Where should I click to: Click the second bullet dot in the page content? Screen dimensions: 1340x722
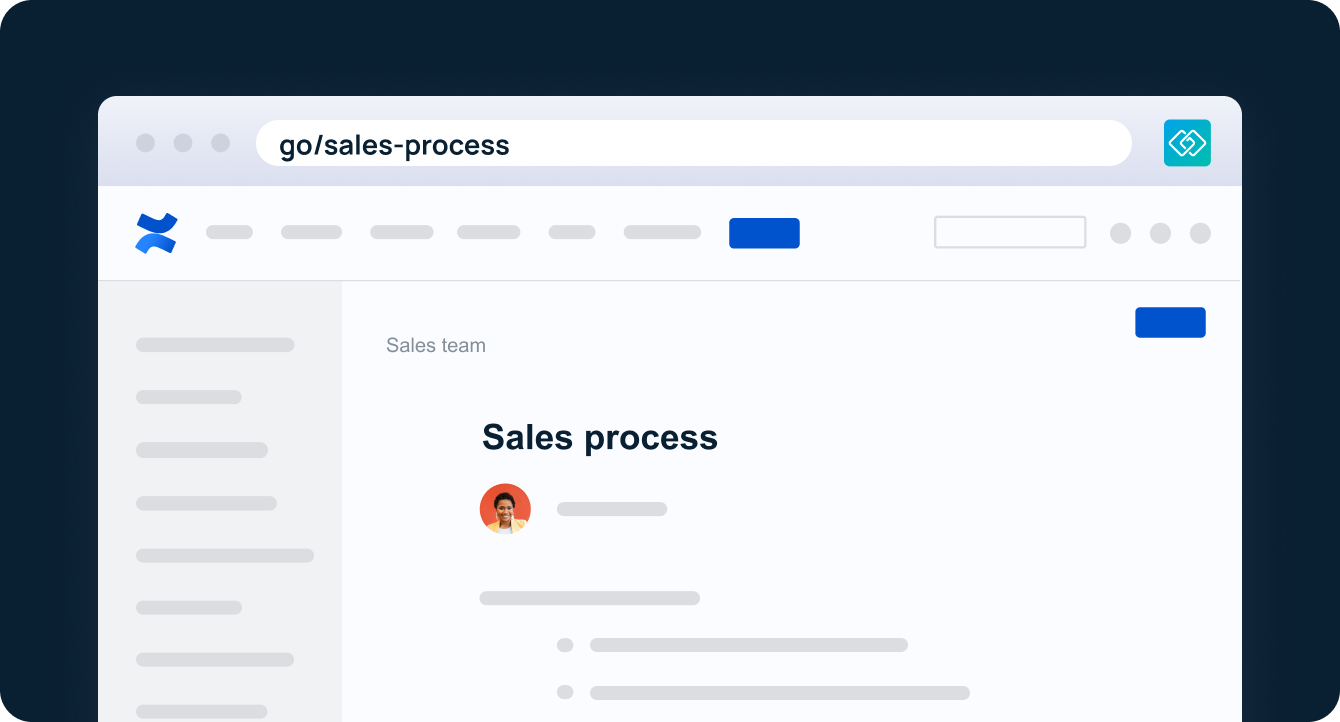click(565, 692)
